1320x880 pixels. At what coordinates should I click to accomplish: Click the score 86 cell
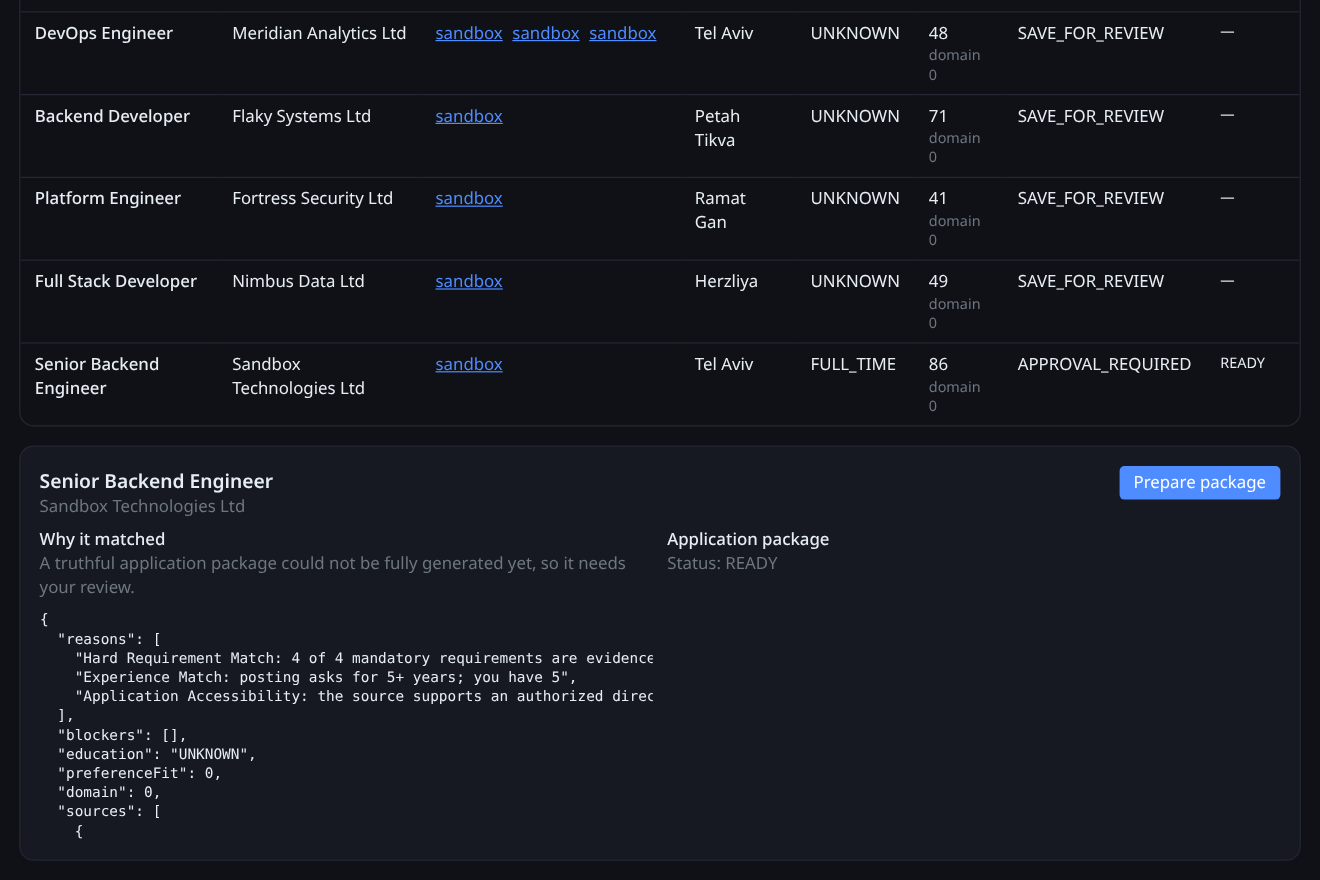(x=938, y=364)
